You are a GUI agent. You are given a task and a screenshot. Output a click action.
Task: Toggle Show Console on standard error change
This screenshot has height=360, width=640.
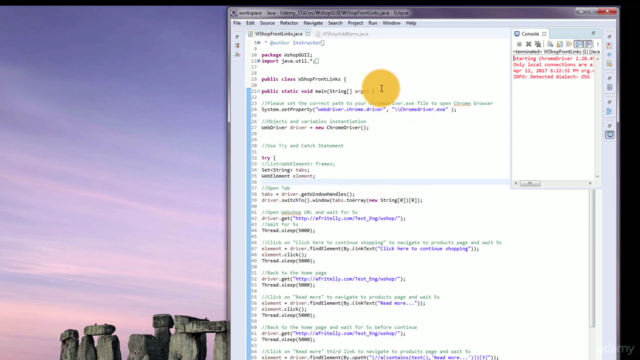pyautogui.click(x=588, y=44)
